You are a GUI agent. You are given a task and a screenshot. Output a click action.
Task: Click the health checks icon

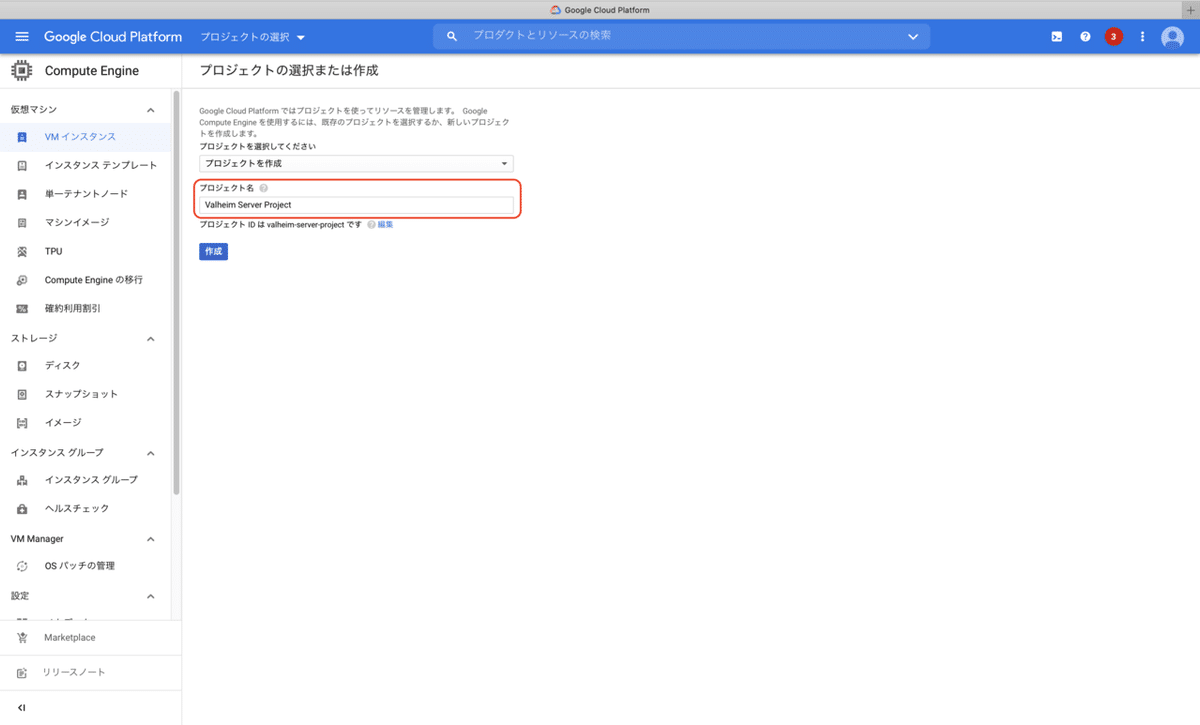pyautogui.click(x=22, y=509)
